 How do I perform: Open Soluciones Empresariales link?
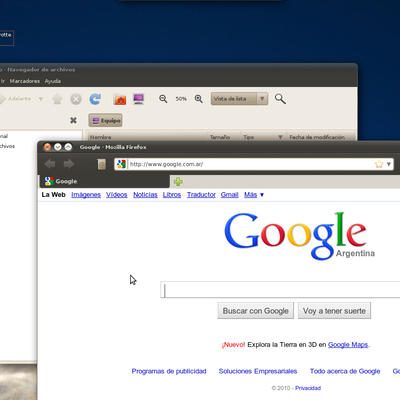pyautogui.click(x=258, y=371)
